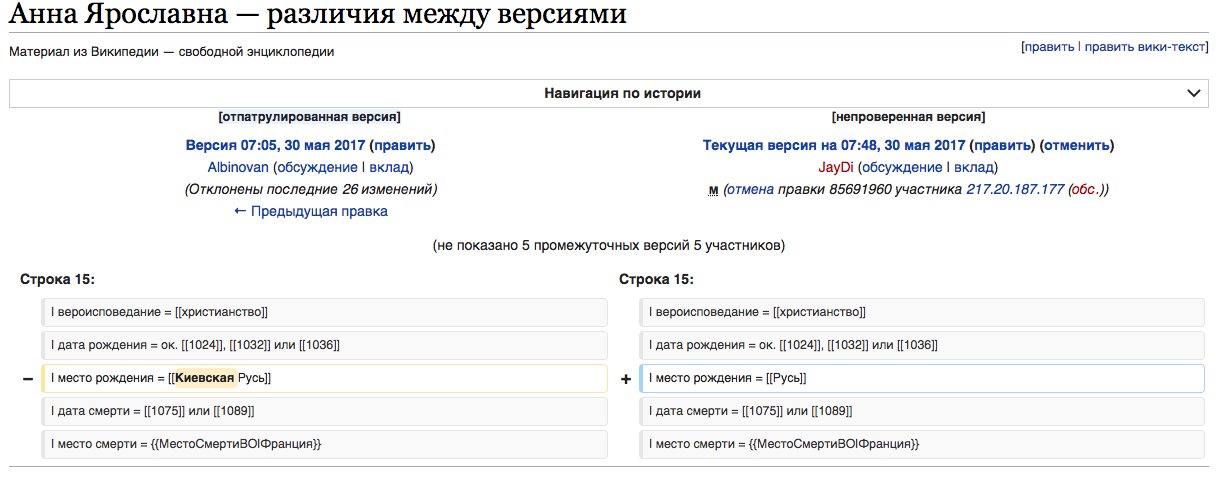The height and width of the screenshot is (479, 1222).
Task: Click left вероисповедание = [[христианство]] line
Action: click(324, 312)
